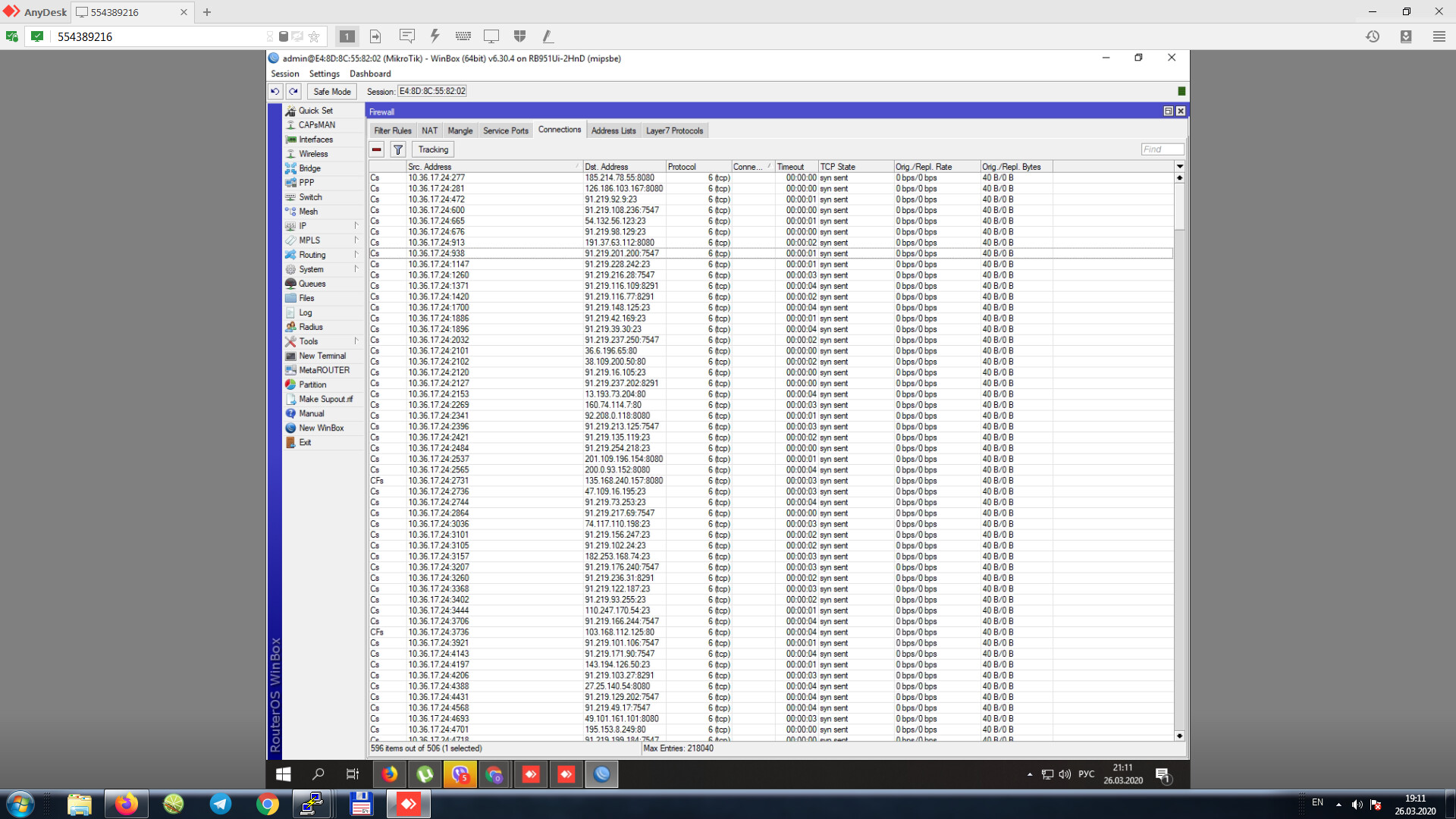1456x819 pixels.
Task: Open the Queues section
Action: click(x=311, y=283)
